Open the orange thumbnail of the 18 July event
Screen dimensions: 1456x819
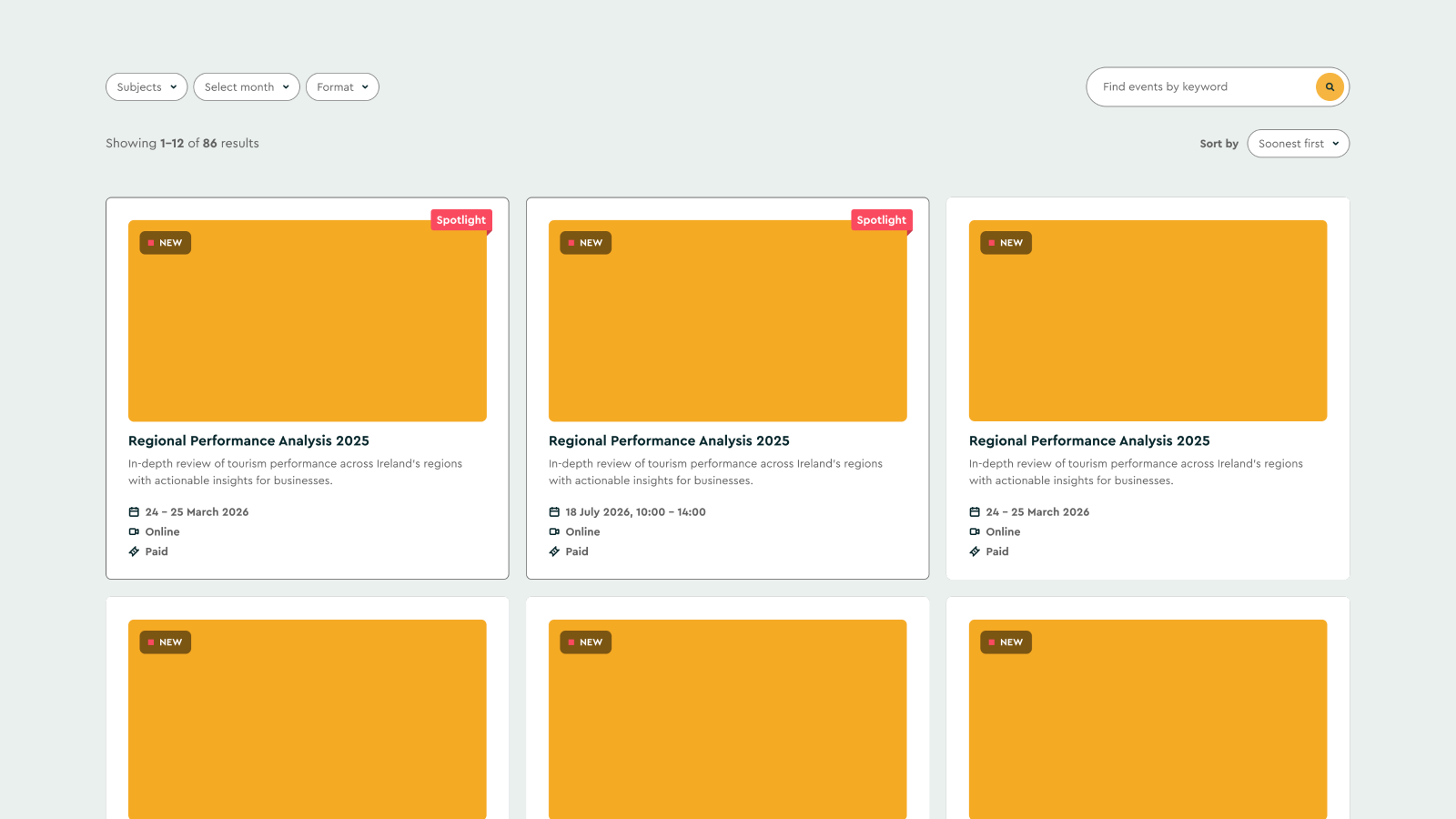click(728, 320)
